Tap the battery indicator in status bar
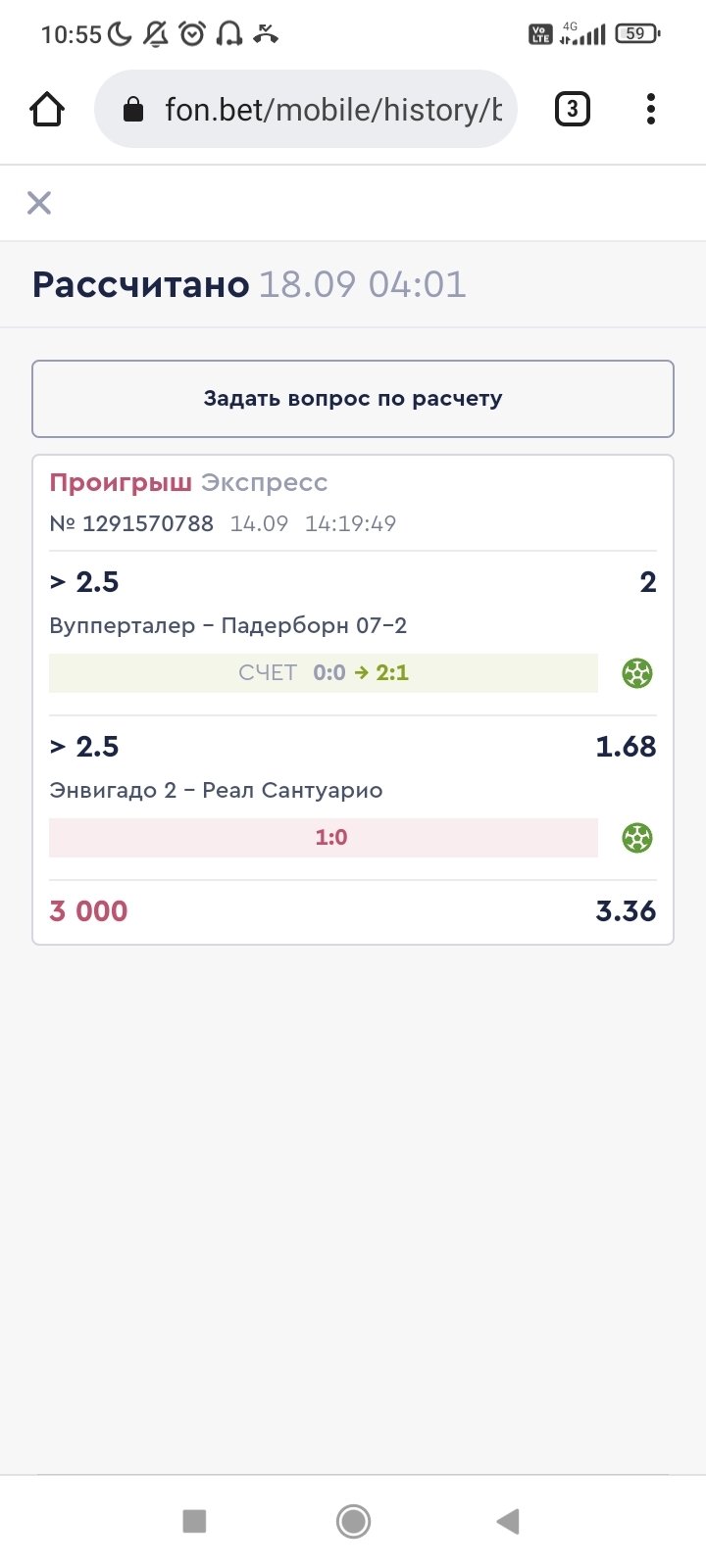Image resolution: width=706 pixels, height=1568 pixels. pyautogui.click(x=637, y=34)
